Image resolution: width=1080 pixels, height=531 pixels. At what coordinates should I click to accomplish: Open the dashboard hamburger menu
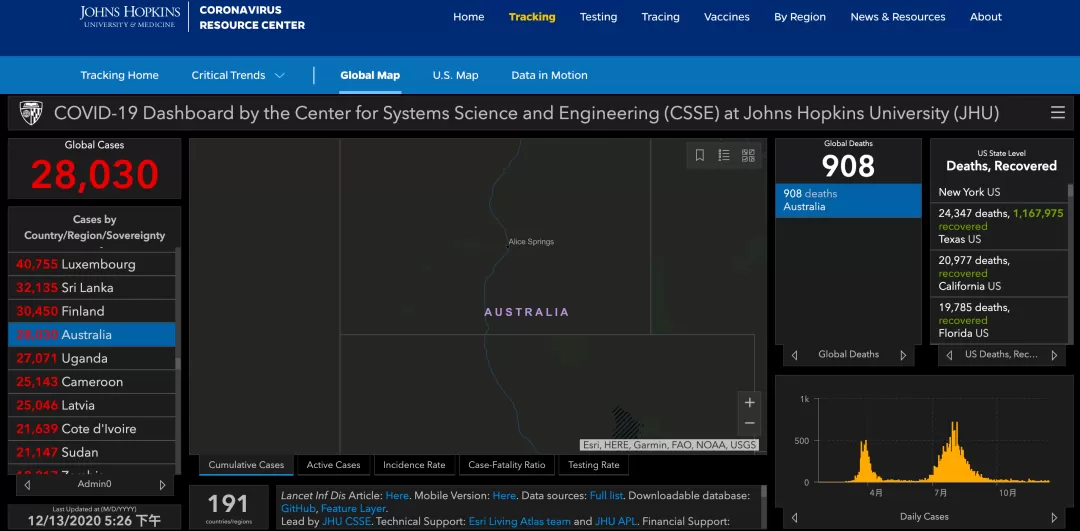[x=1058, y=113]
